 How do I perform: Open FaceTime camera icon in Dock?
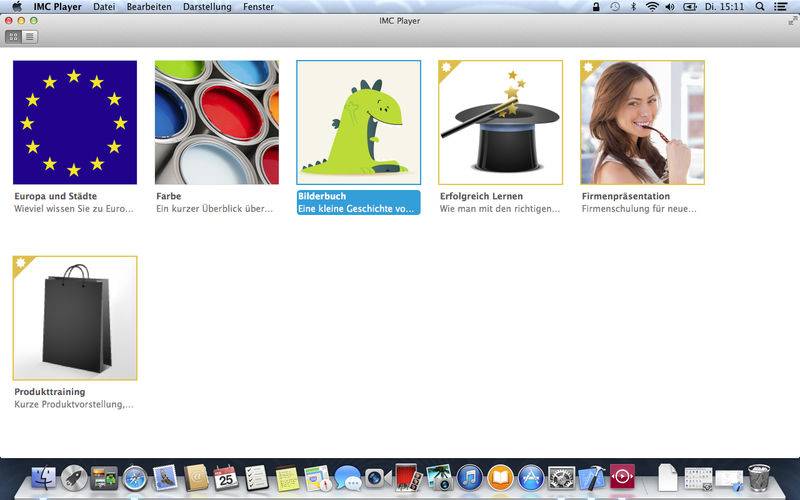(x=378, y=478)
